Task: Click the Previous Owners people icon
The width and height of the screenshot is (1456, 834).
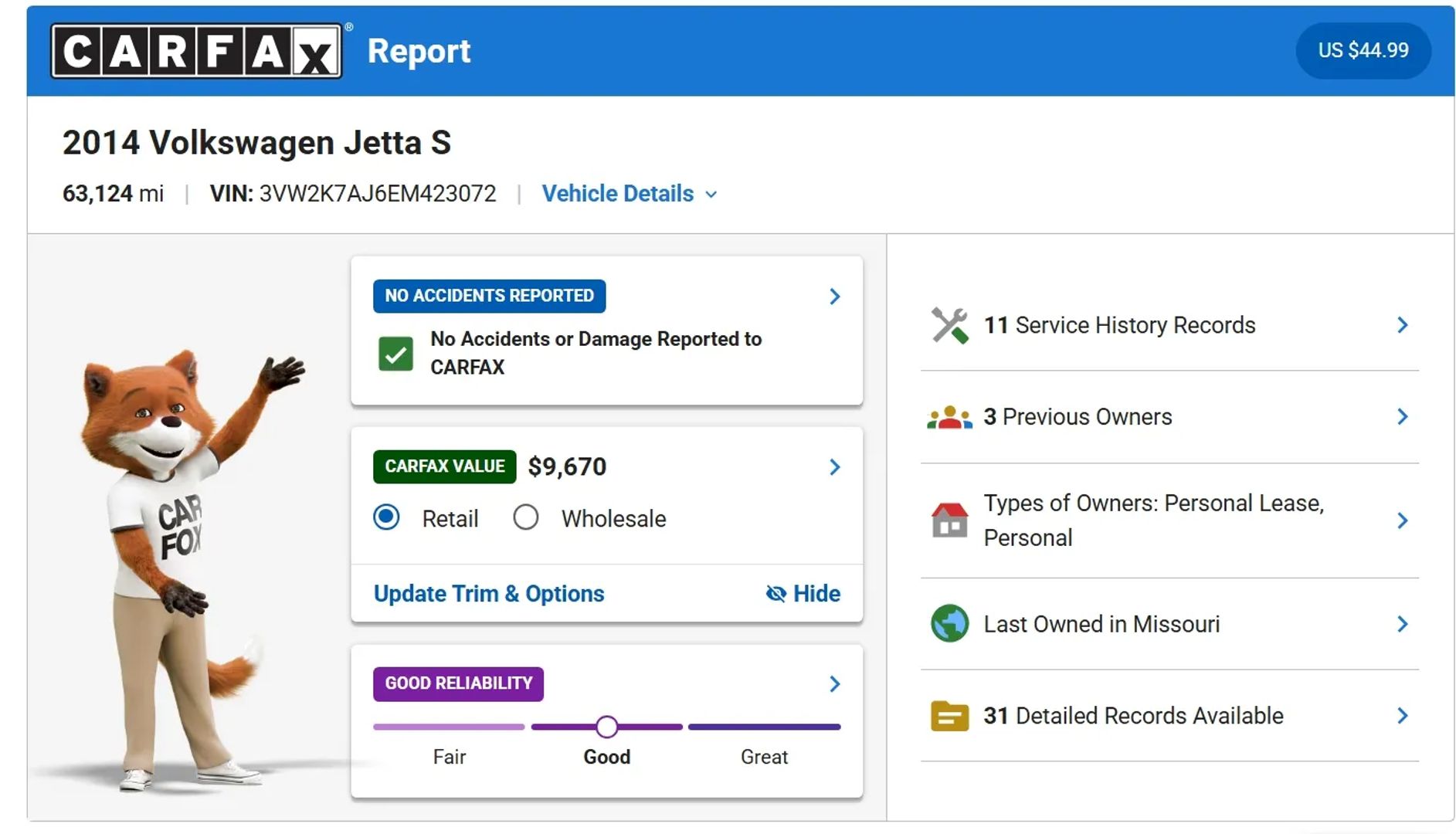Action: tap(949, 417)
